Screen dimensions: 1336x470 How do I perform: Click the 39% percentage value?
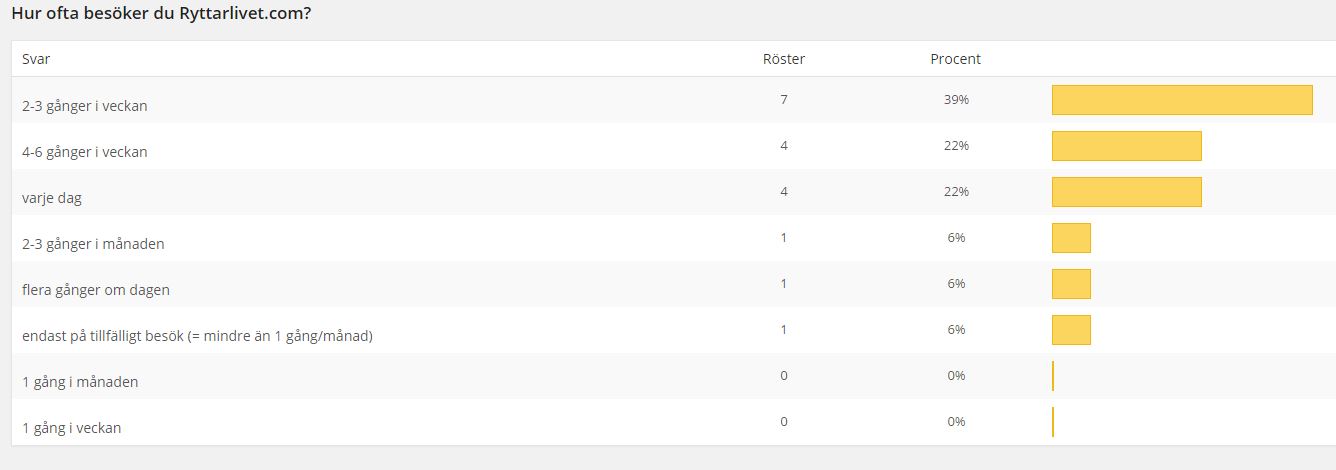pyautogui.click(x=956, y=100)
